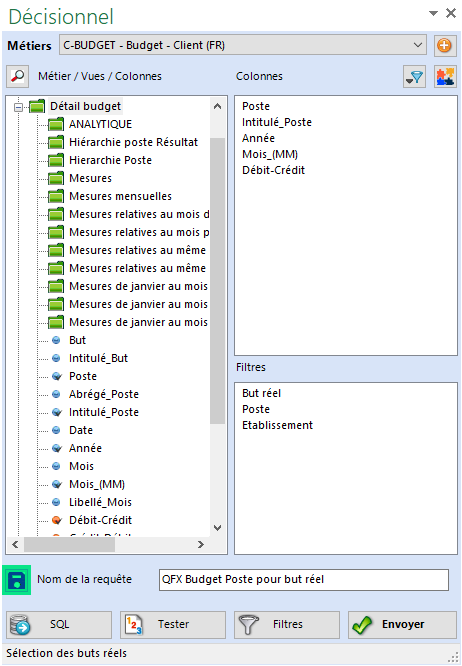Screen dimensions: 462x666
Task: Open the Métiers C-BUDGET dropdown
Action: click(x=243, y=45)
